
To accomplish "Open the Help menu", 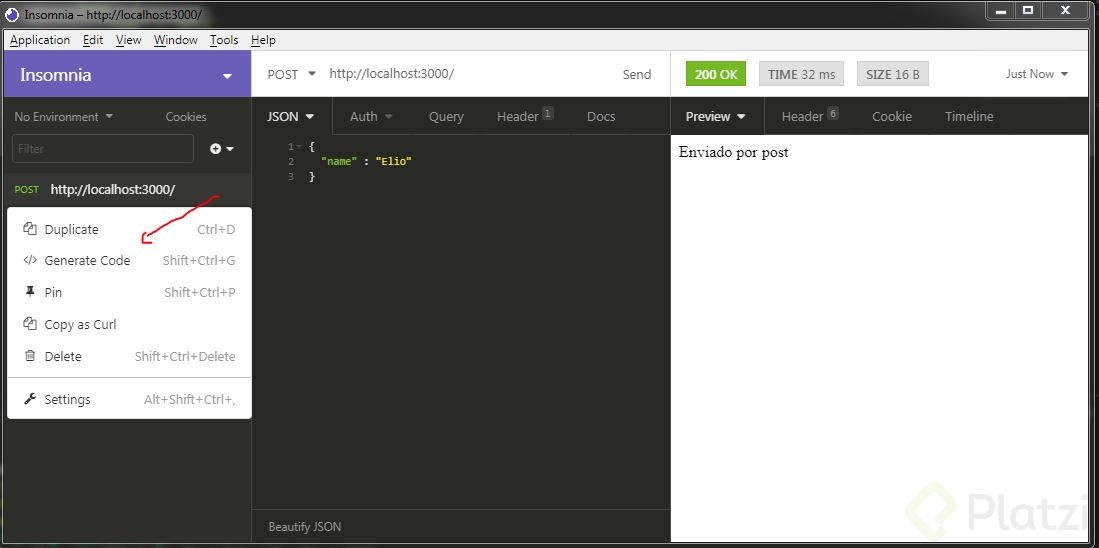I will point(263,40).
